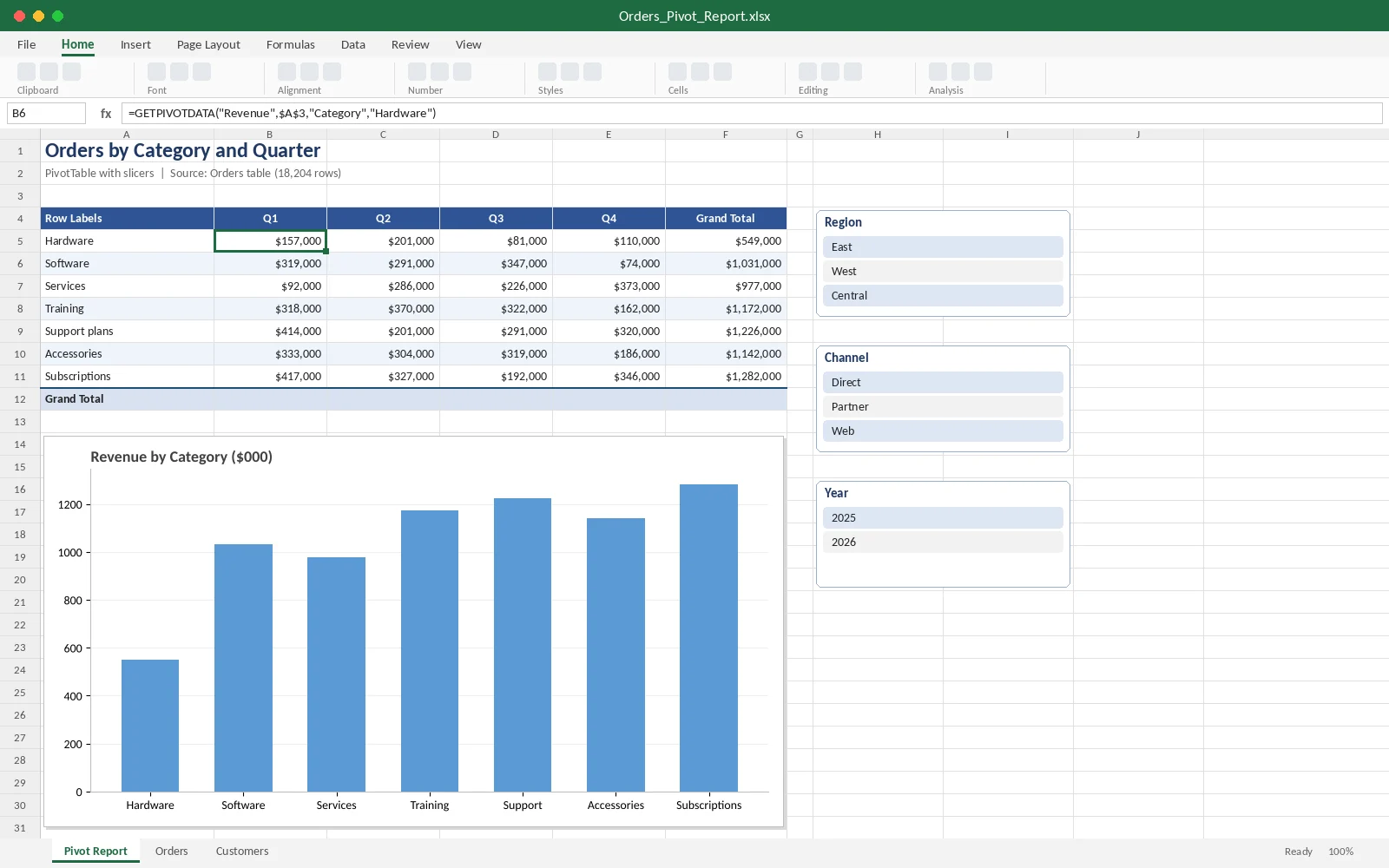This screenshot has height=868, width=1389.
Task: Select the Row Labels header cell
Action: pos(127,219)
